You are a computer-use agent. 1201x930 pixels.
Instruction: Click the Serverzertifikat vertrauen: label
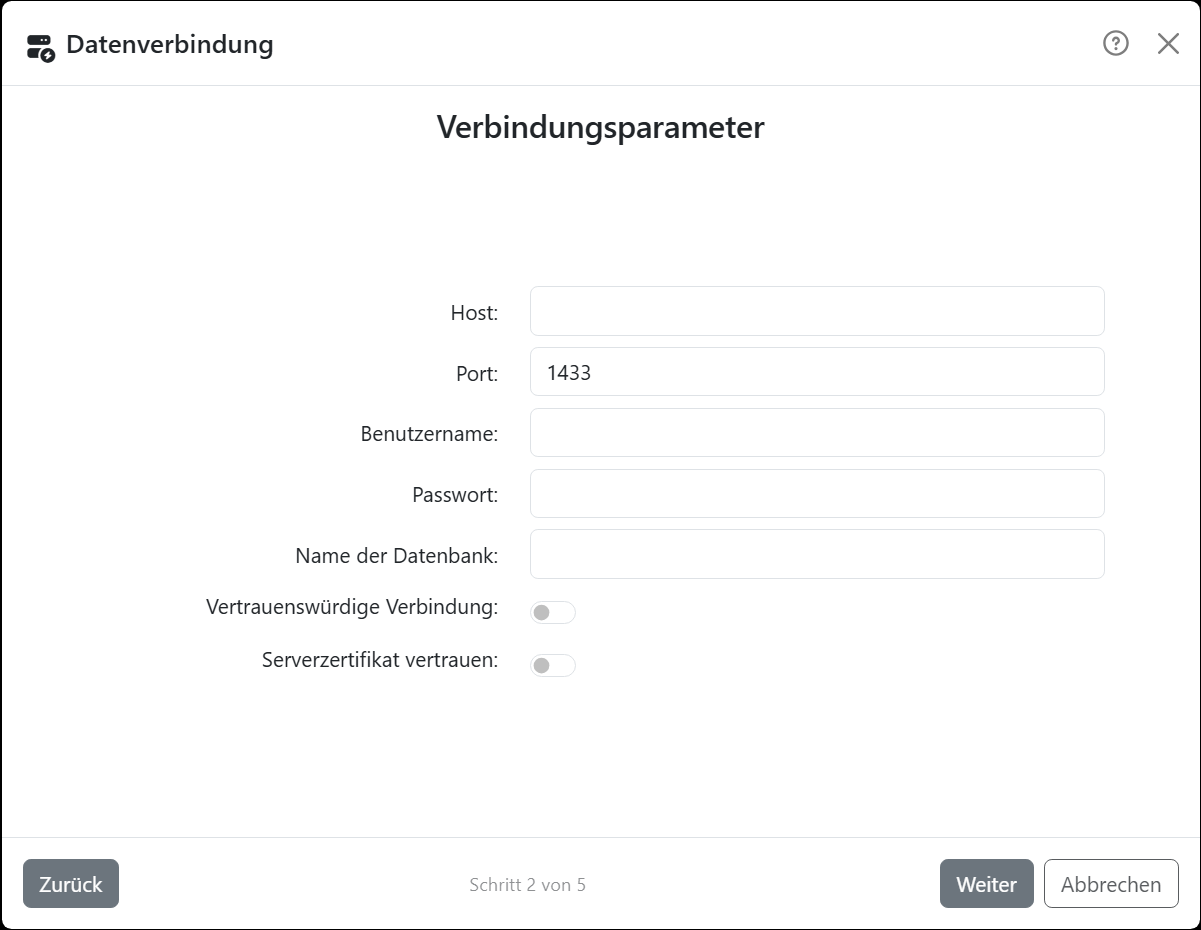point(380,660)
